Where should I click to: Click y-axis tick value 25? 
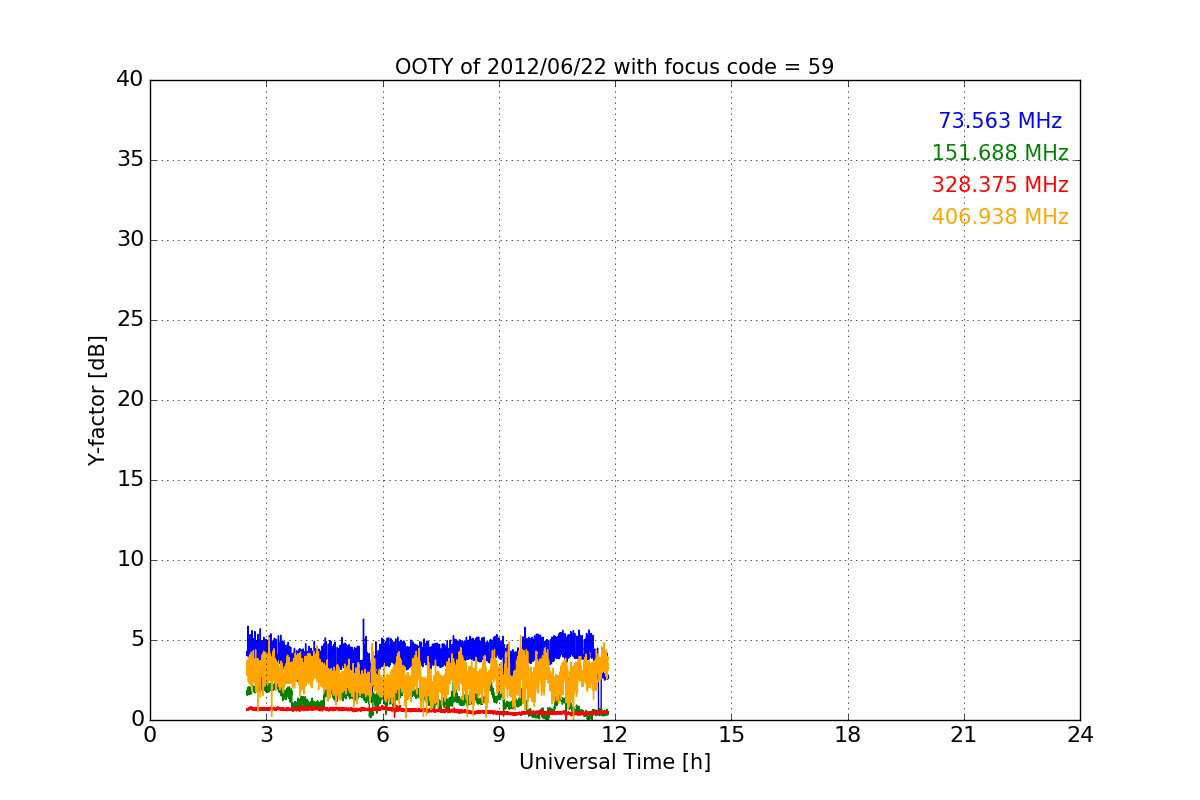130,319
